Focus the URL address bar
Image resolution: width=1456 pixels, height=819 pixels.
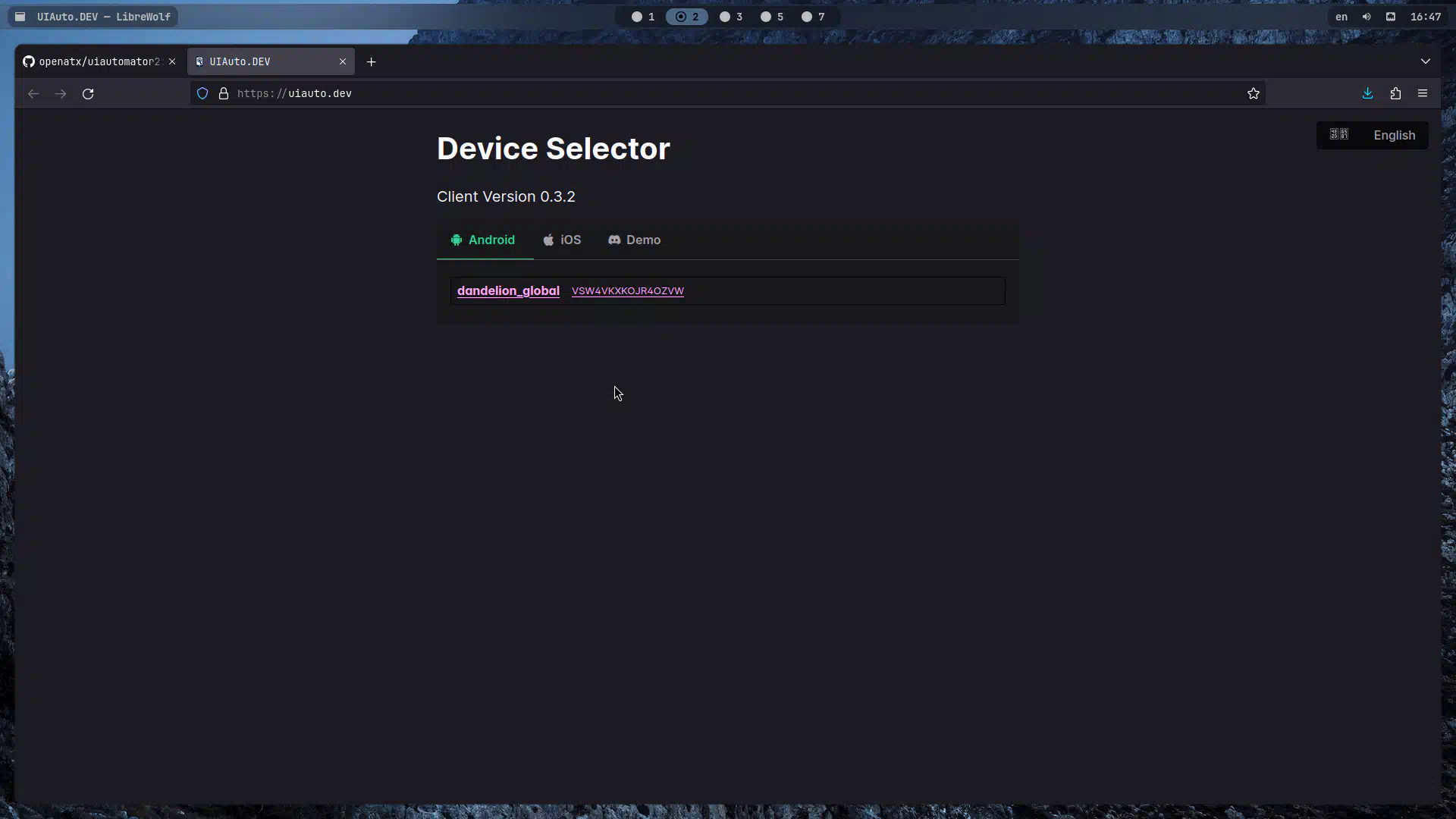coord(728,93)
